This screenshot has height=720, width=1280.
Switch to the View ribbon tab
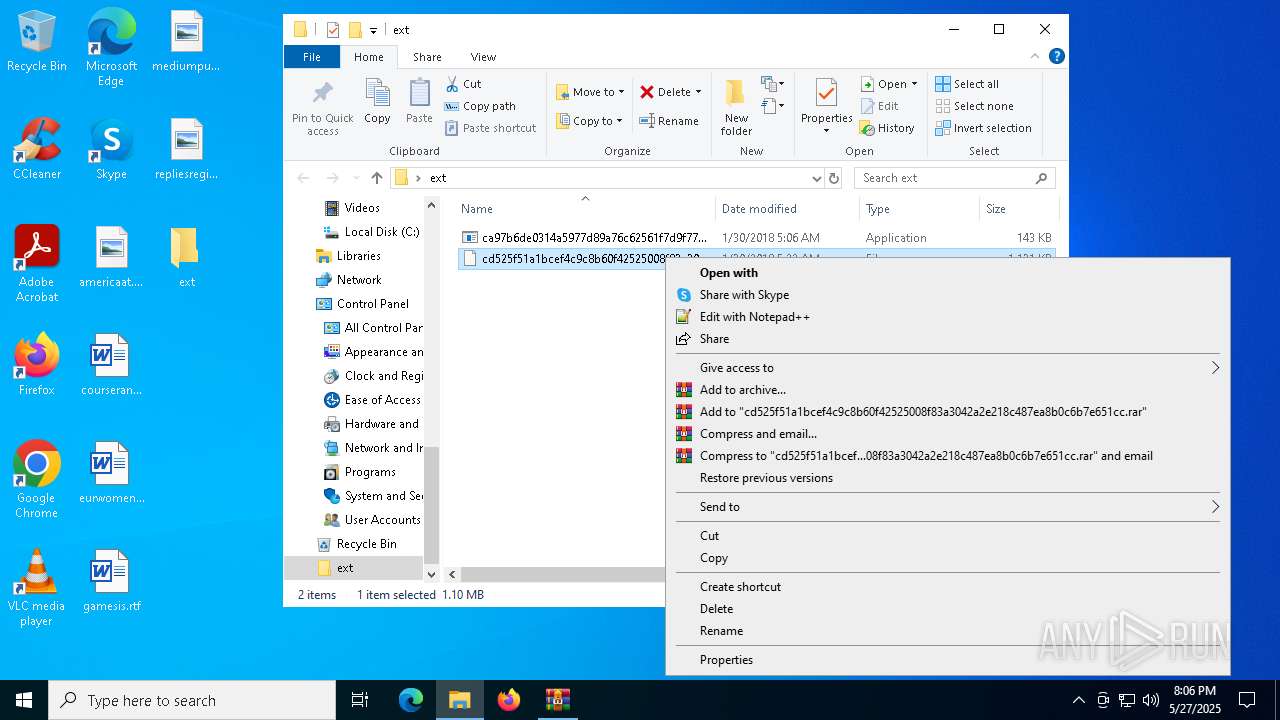point(483,57)
